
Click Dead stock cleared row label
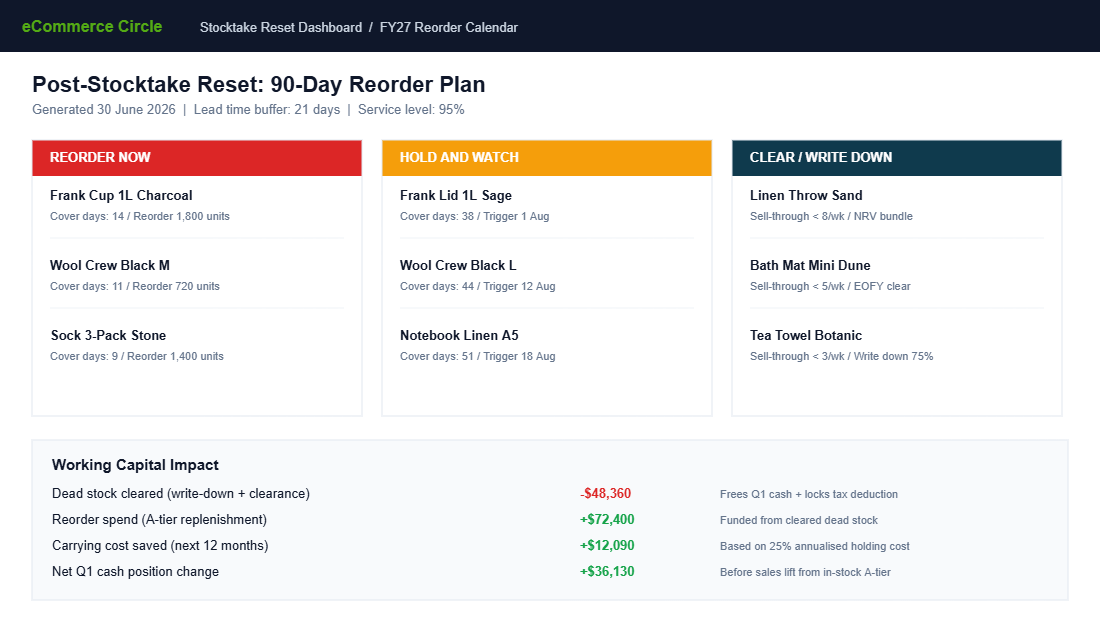[x=181, y=494]
